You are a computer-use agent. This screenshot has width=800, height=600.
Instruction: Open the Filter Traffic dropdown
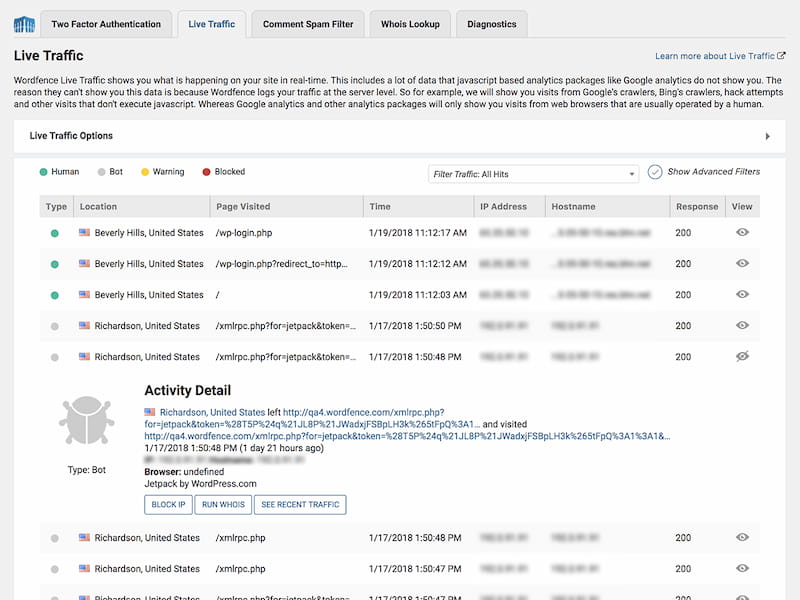(x=533, y=174)
